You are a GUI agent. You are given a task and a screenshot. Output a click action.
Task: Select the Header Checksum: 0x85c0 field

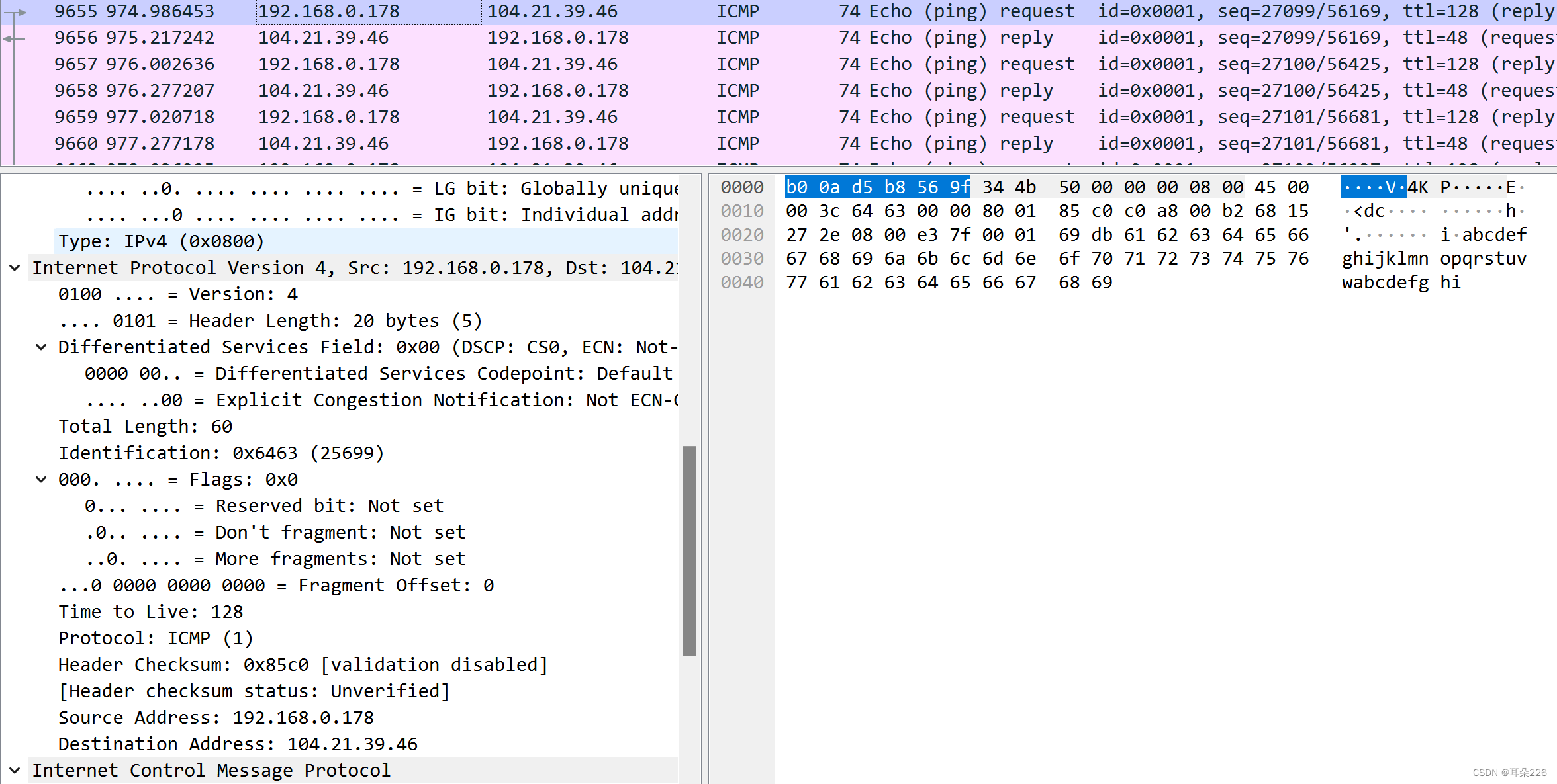click(303, 665)
